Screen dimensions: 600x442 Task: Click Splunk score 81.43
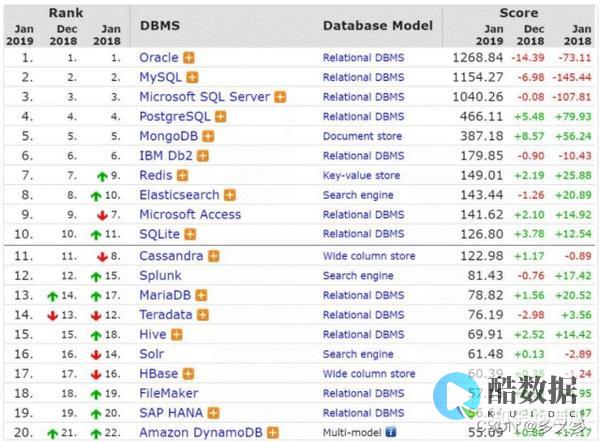(x=485, y=276)
